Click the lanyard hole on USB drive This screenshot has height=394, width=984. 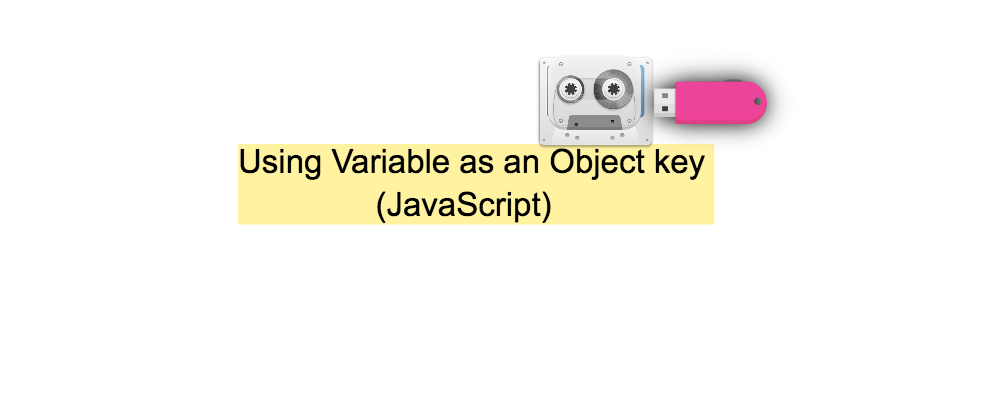click(757, 102)
